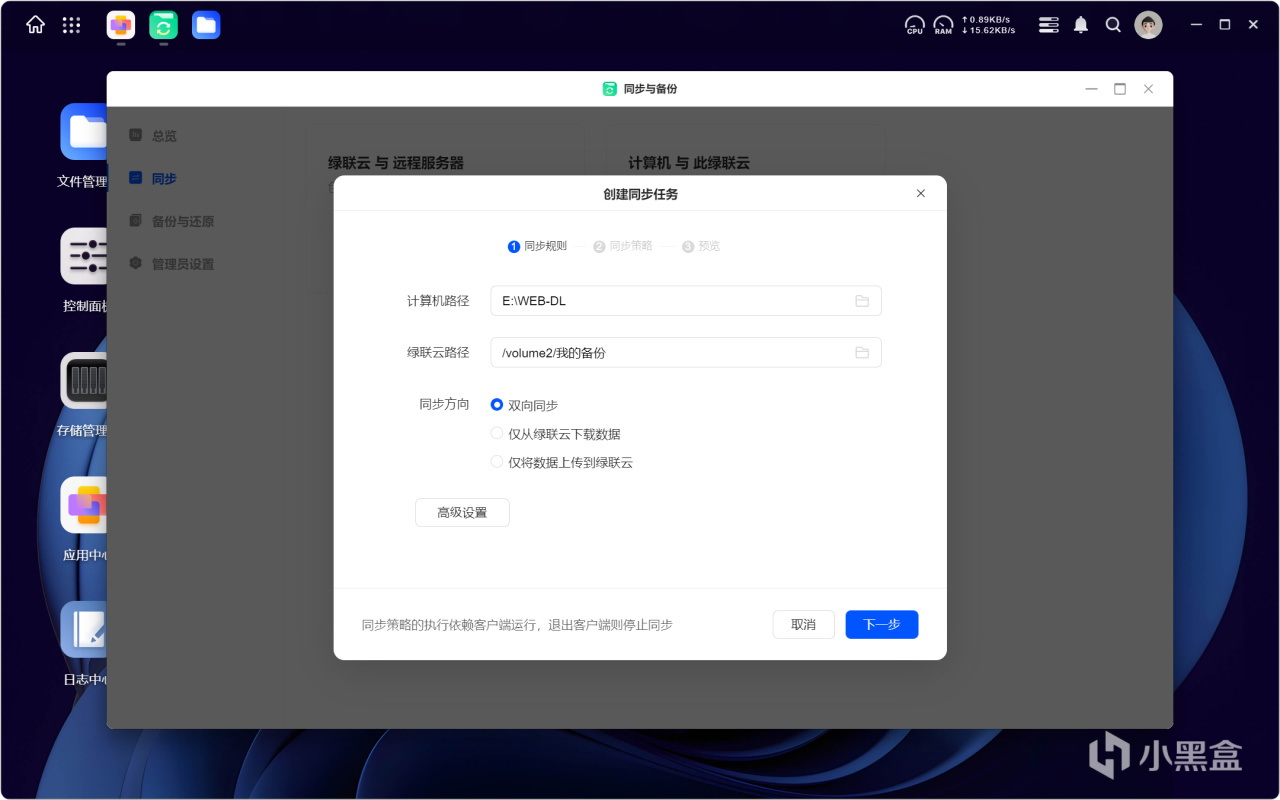Click the network speed indicator
This screenshot has height=800, width=1280.
(988, 25)
